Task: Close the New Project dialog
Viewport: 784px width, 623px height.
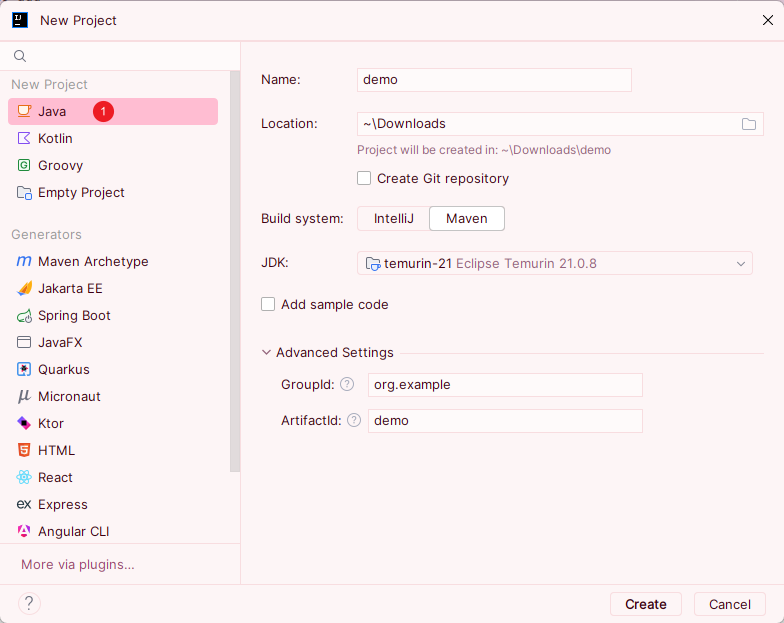Action: (x=768, y=20)
